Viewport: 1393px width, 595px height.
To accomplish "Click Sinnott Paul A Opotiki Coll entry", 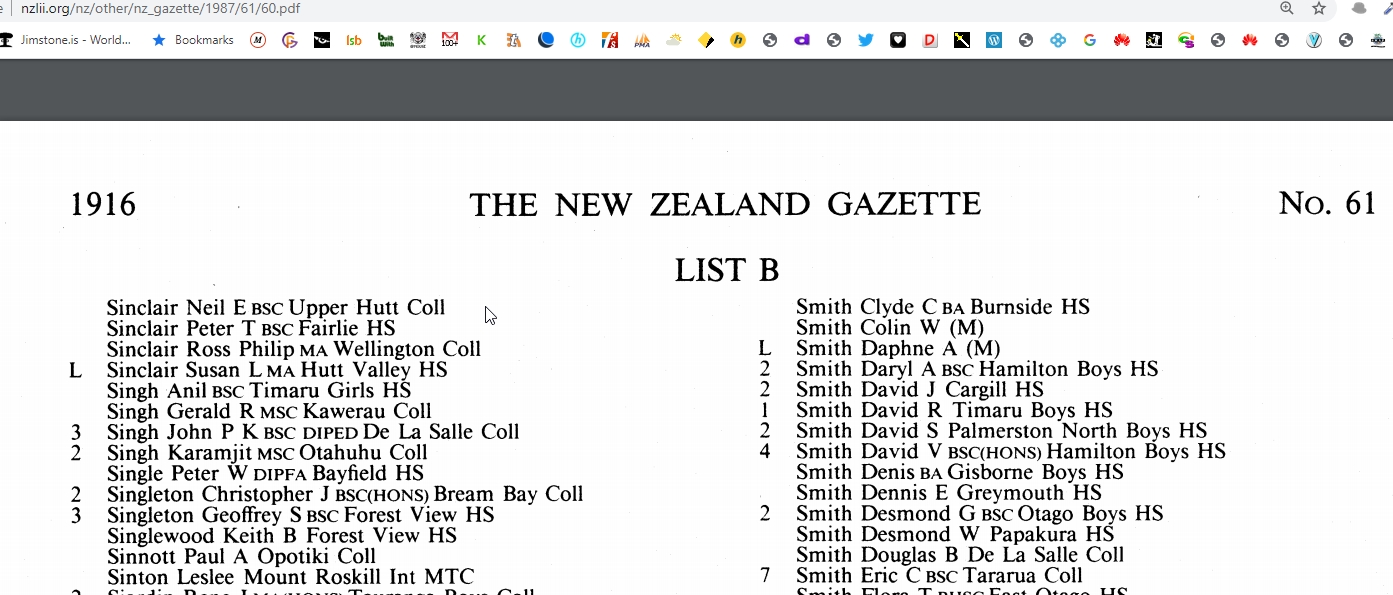I will [x=241, y=557].
